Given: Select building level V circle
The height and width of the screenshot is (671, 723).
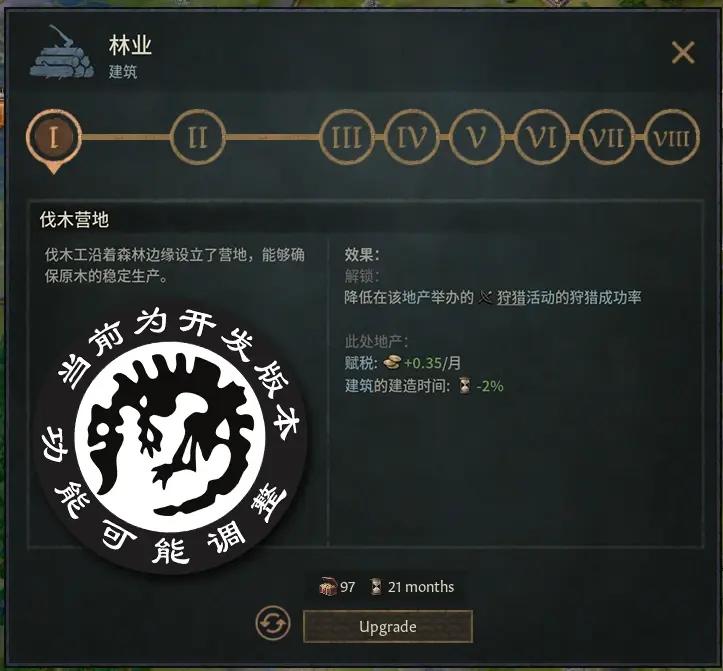Looking at the screenshot, I should click(x=476, y=137).
